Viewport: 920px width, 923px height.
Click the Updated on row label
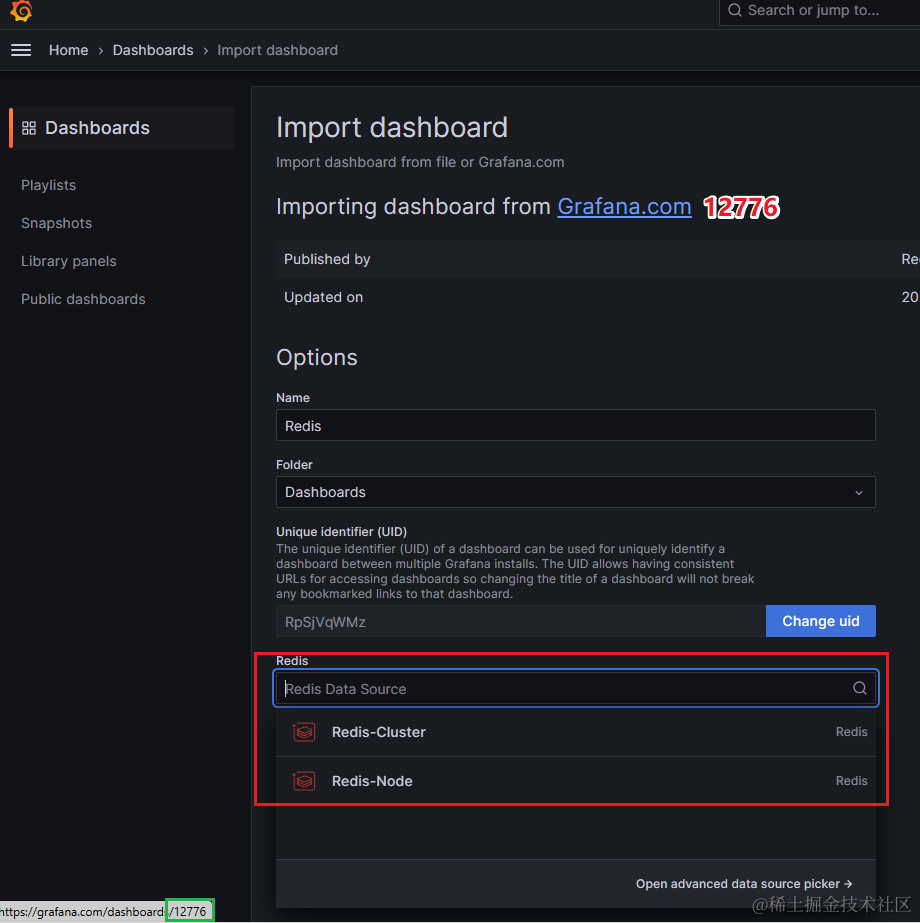pos(323,297)
